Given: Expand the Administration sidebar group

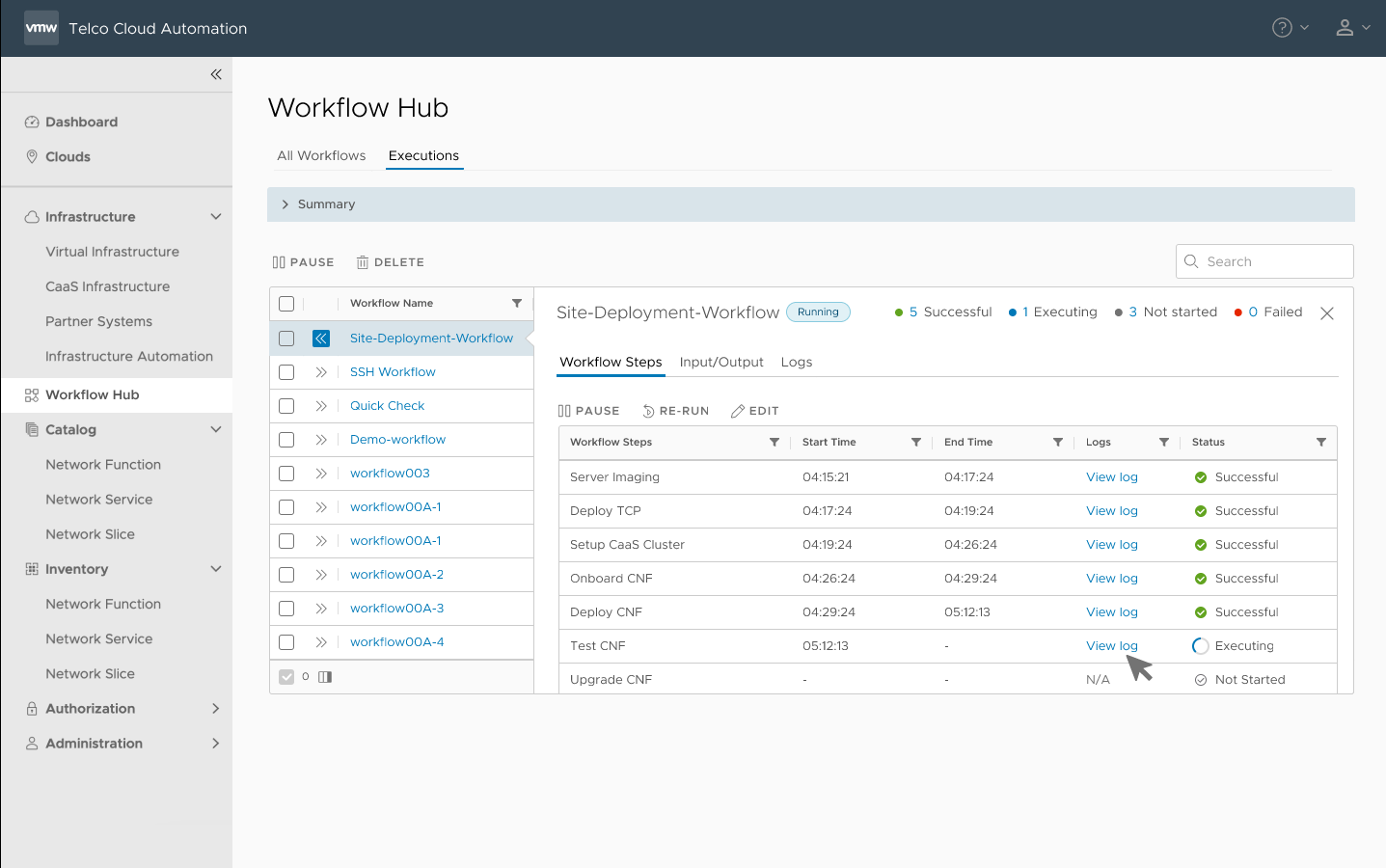Looking at the screenshot, I should pos(216,744).
